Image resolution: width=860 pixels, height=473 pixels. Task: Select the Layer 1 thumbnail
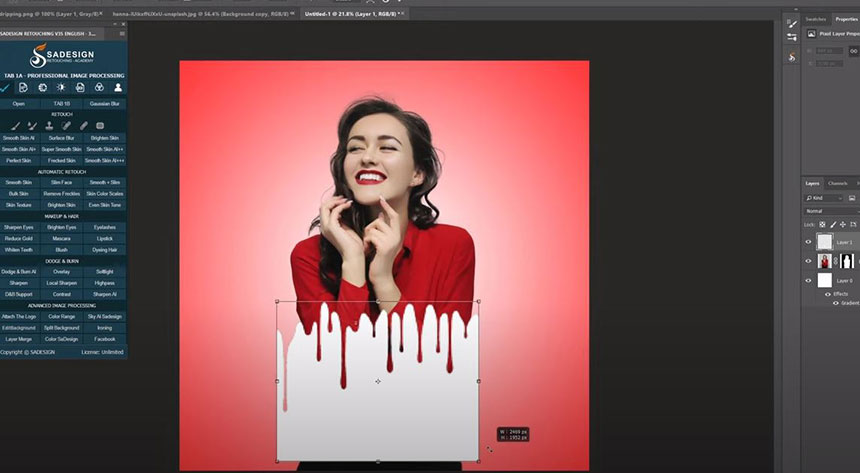pyautogui.click(x=824, y=241)
